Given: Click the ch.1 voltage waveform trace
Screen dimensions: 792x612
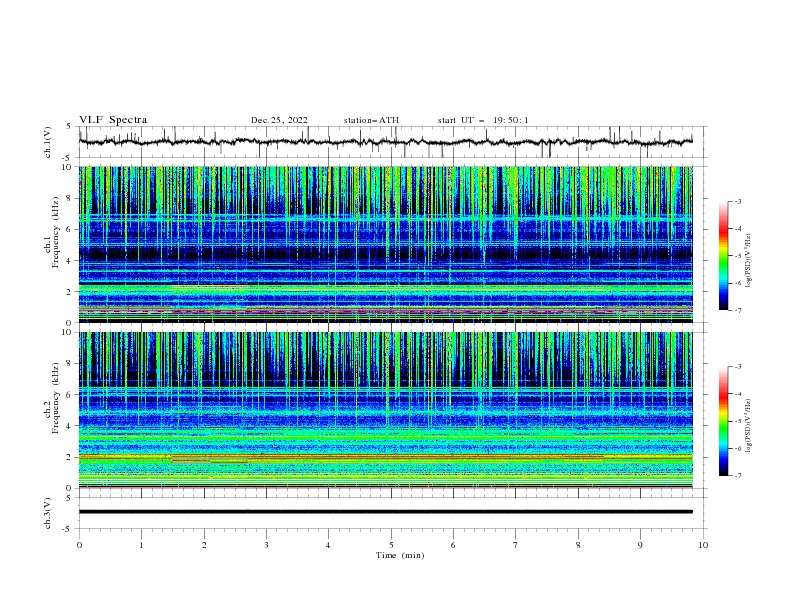Looking at the screenshot, I should 386,142.
